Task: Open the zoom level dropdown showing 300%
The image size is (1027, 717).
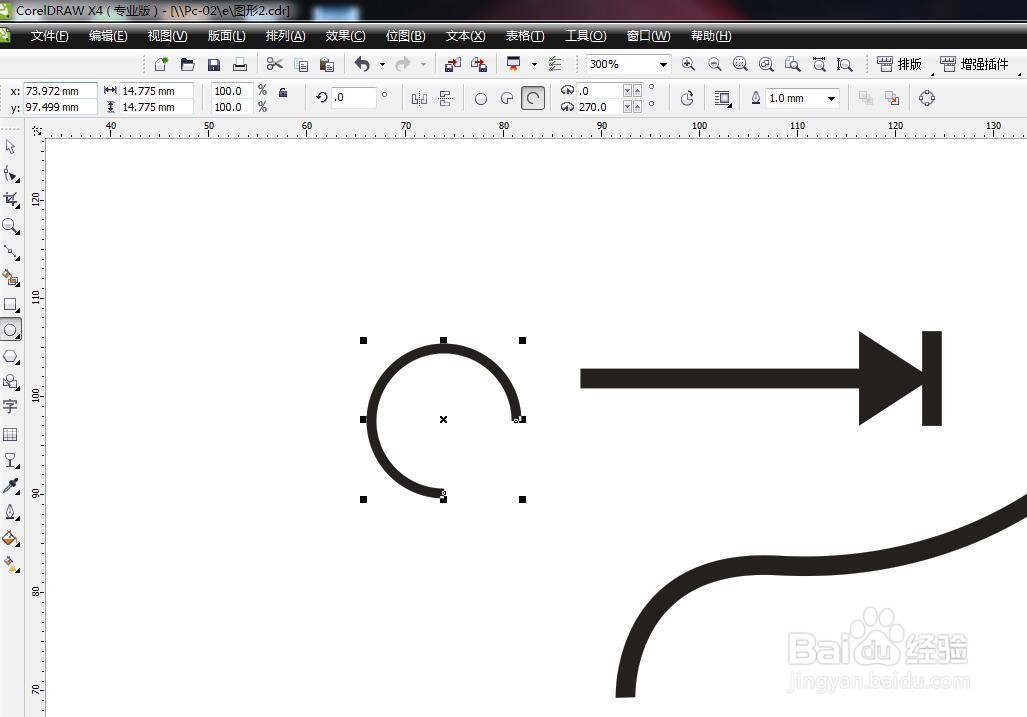Action: coord(662,64)
